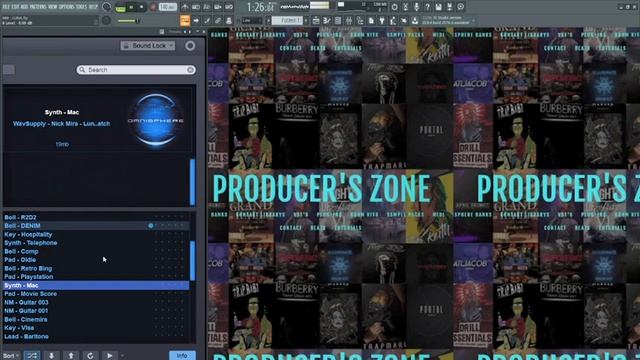
Task: Click the overdub/blend recording icon
Action: (218, 7)
